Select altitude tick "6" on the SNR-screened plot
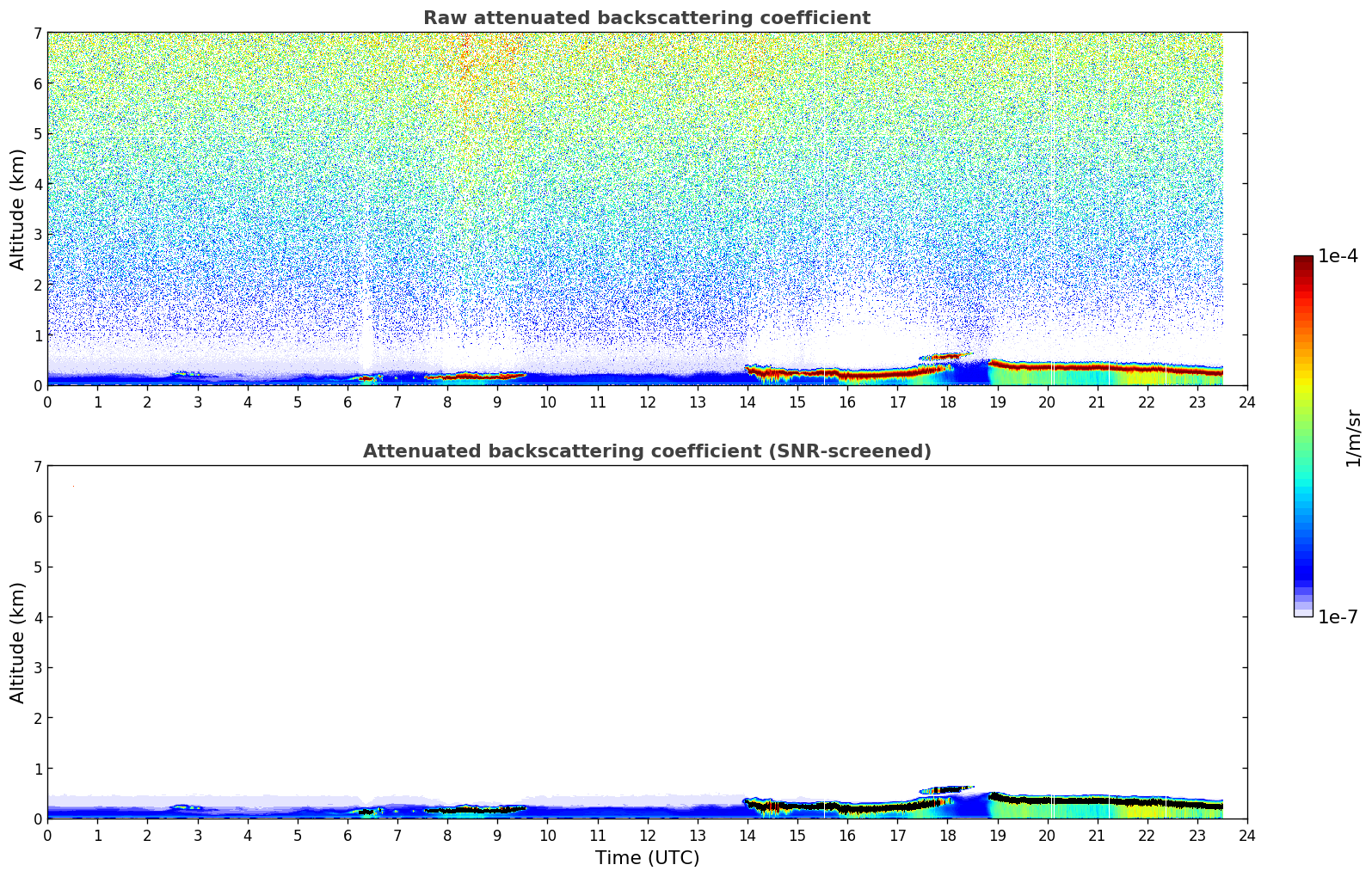Viewport: 1372px width, 877px height. (37, 517)
